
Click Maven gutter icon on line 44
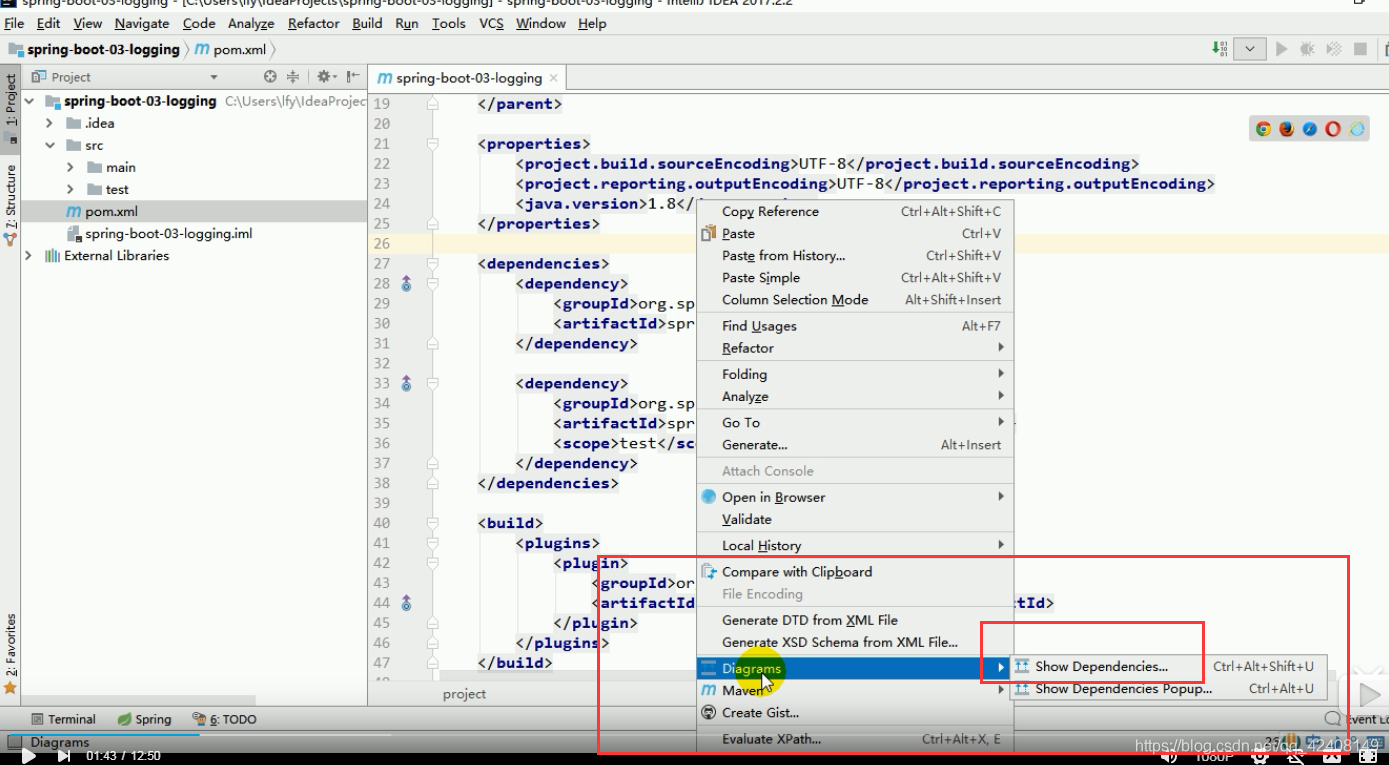(406, 603)
